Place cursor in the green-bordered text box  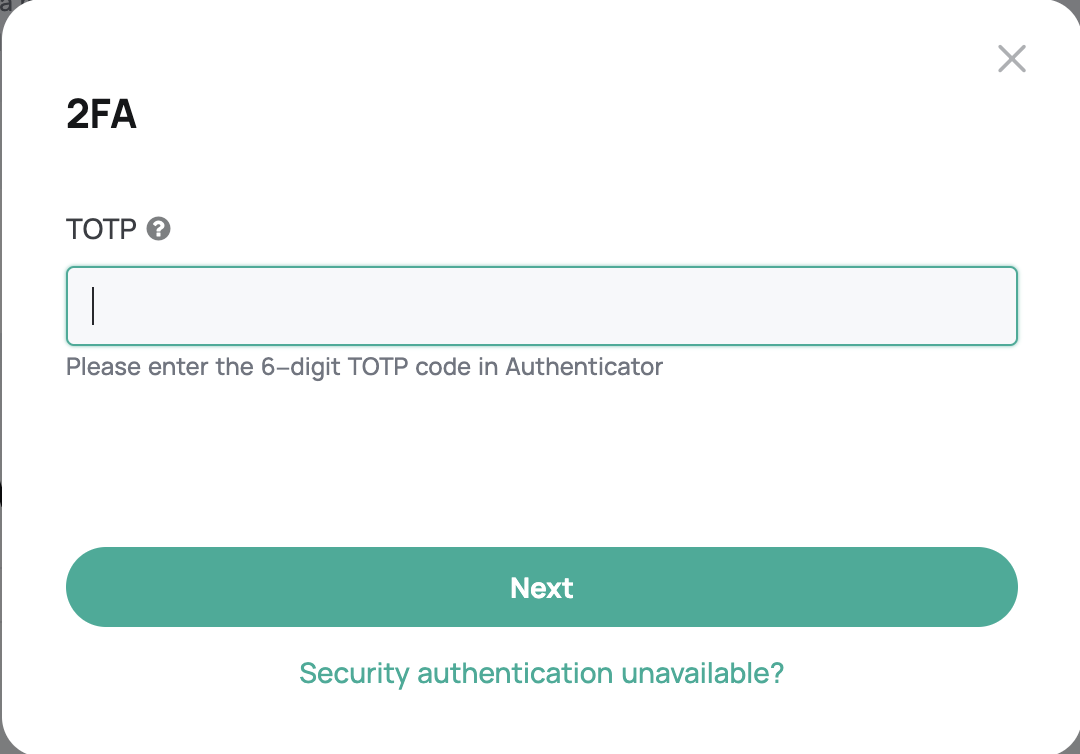[x=541, y=306]
